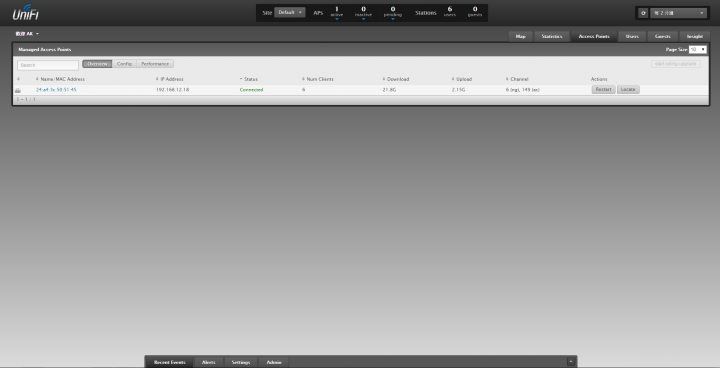Expand the active APs indicator
720x368 pixels.
[337, 13]
